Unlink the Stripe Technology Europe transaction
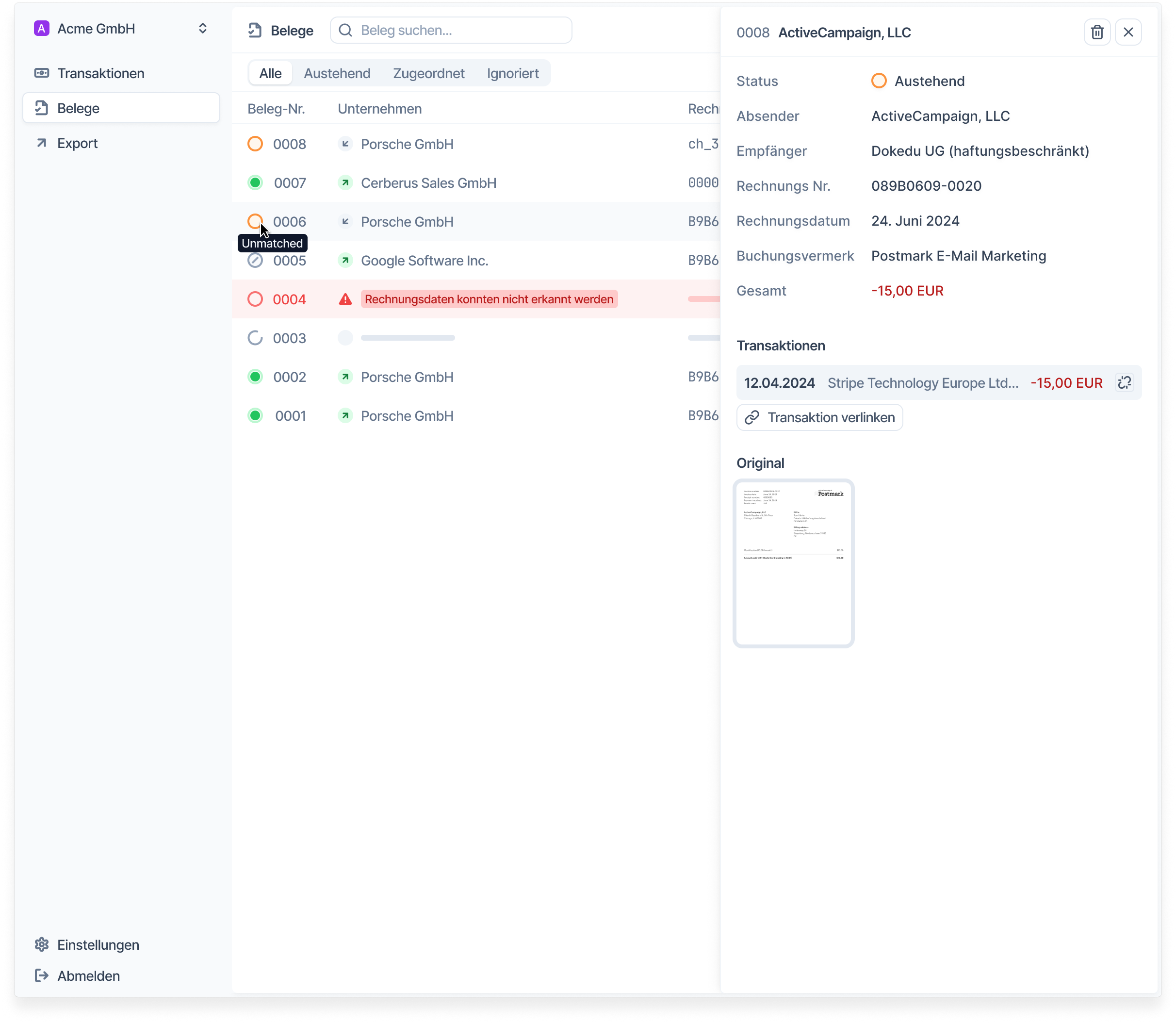The width and height of the screenshot is (1176, 1023). pos(1124,382)
